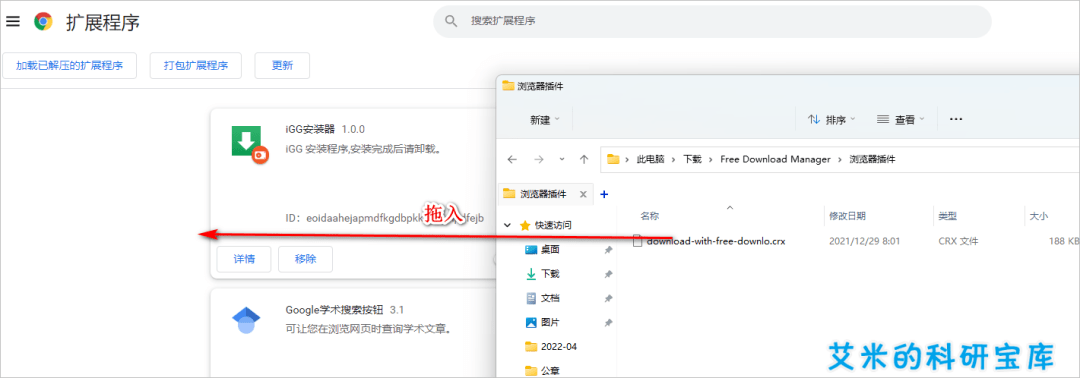Screen dimensions: 1080x378
Task: Click the crx file icon
Action: (x=638, y=242)
